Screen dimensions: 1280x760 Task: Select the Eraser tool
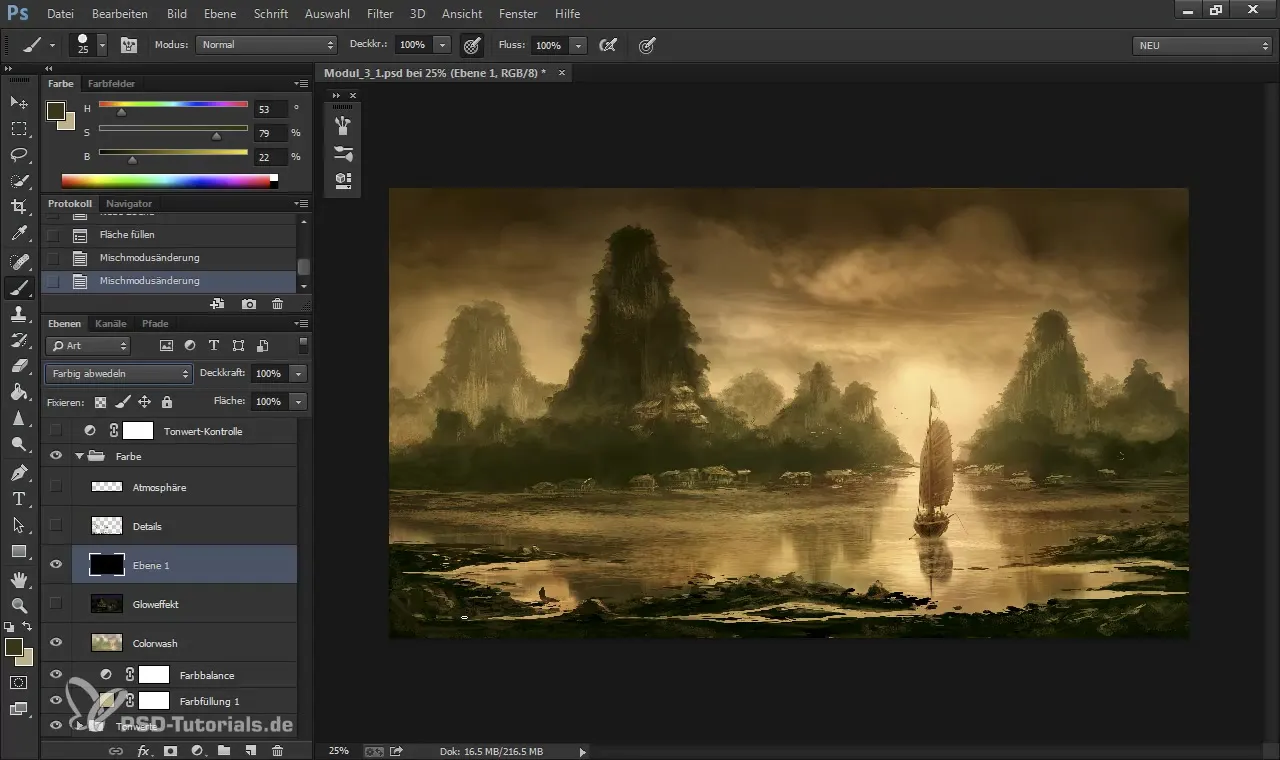19,366
